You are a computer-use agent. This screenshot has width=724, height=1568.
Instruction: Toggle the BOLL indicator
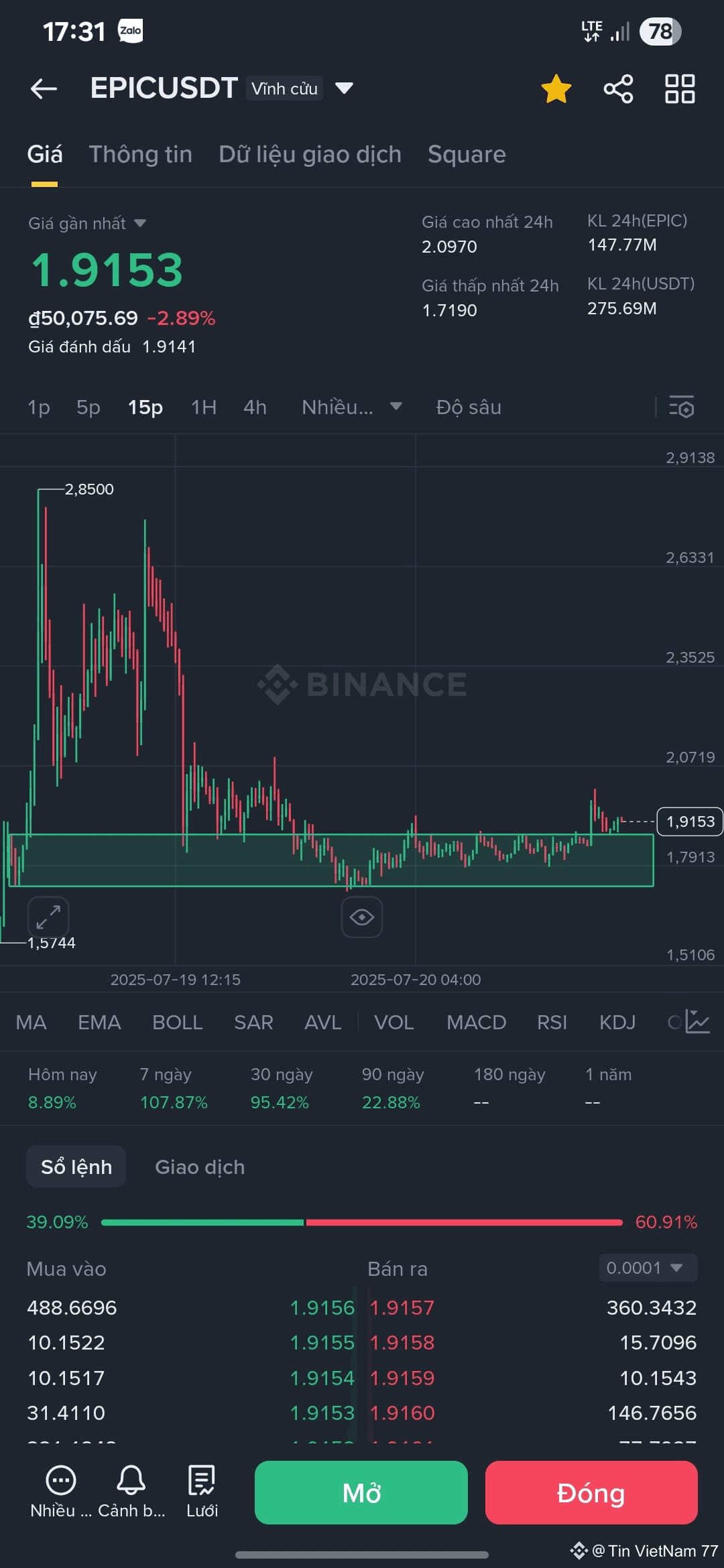coord(177,1022)
